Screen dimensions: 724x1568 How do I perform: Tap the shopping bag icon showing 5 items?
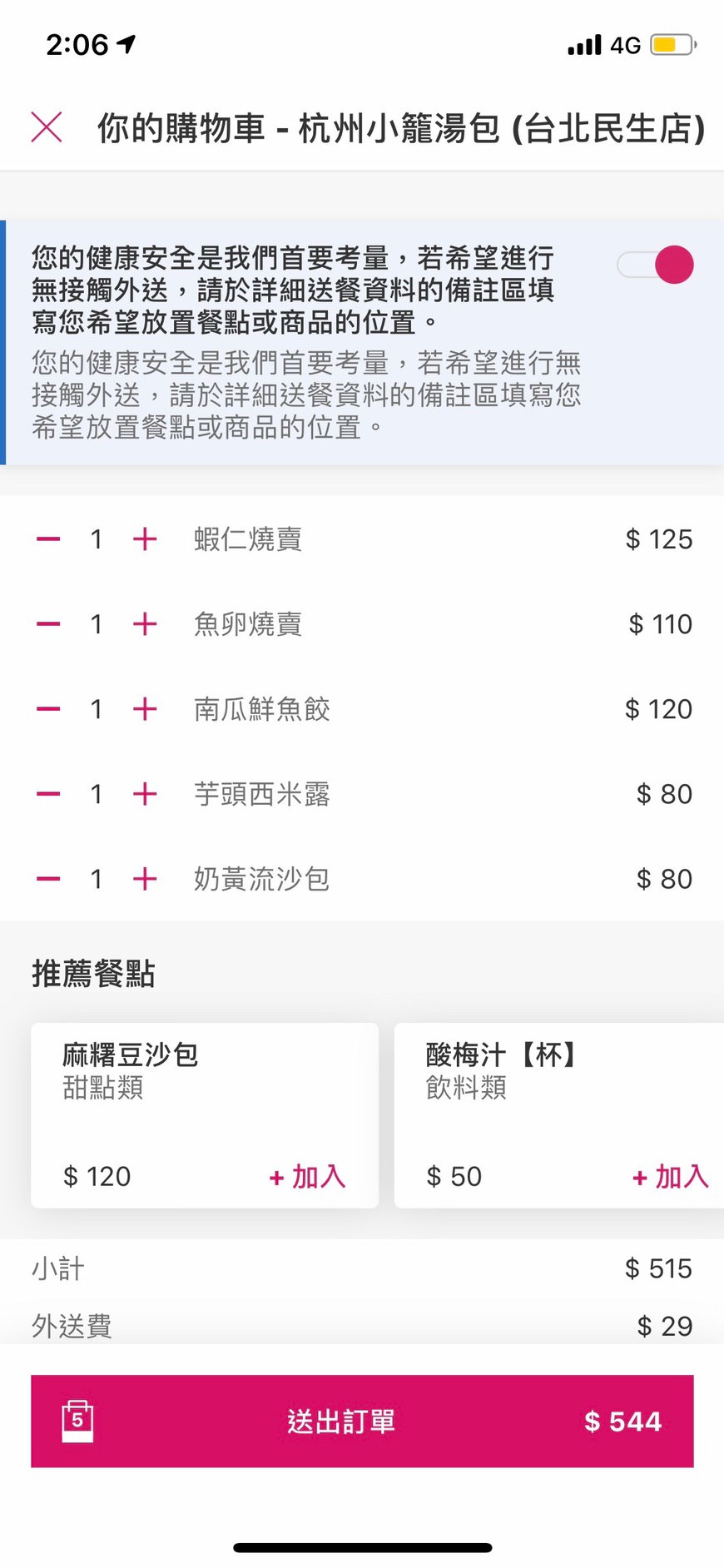[77, 1421]
